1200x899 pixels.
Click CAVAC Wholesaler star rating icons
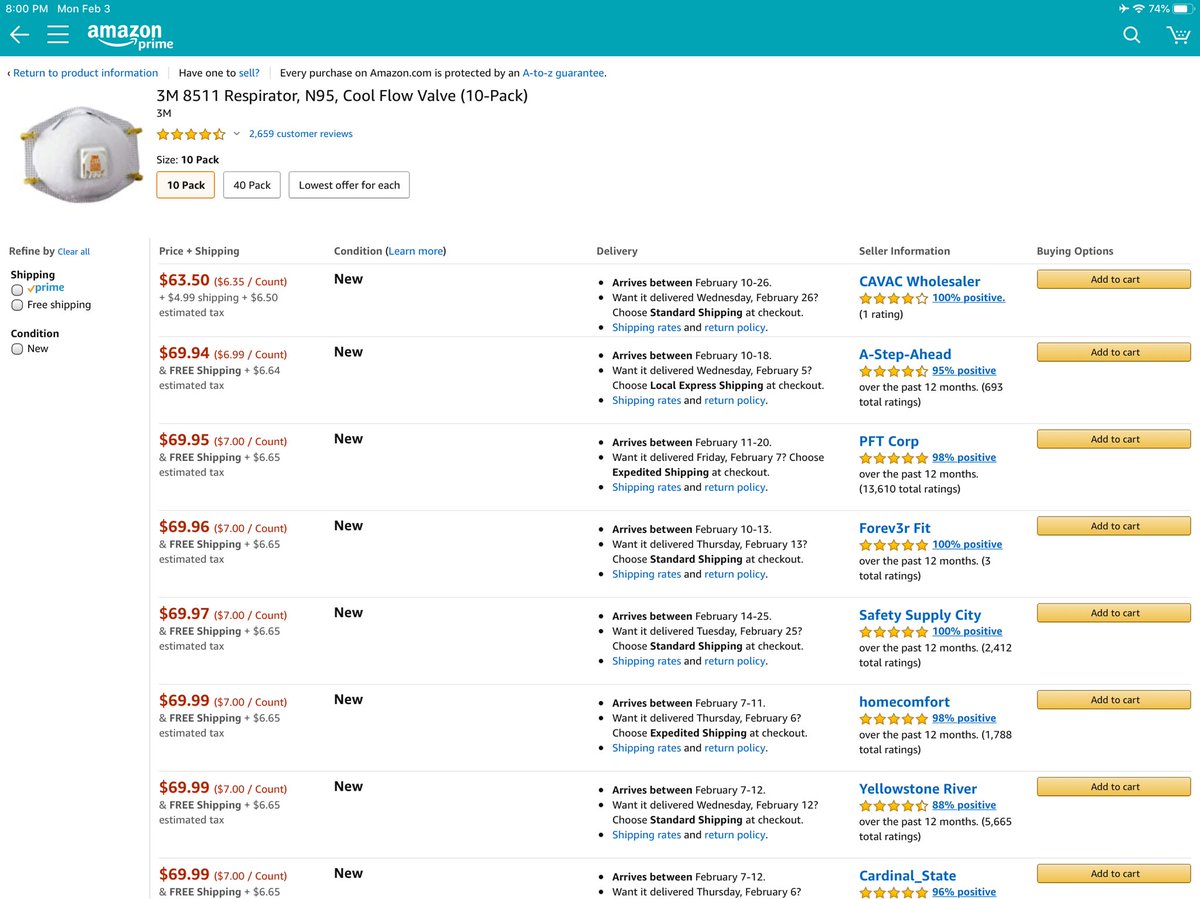893,298
